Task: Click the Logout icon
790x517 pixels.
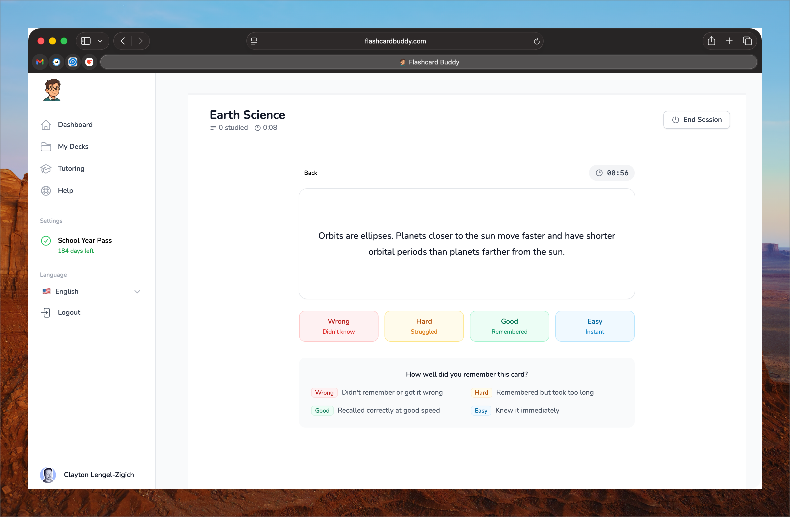Action: [x=46, y=313]
